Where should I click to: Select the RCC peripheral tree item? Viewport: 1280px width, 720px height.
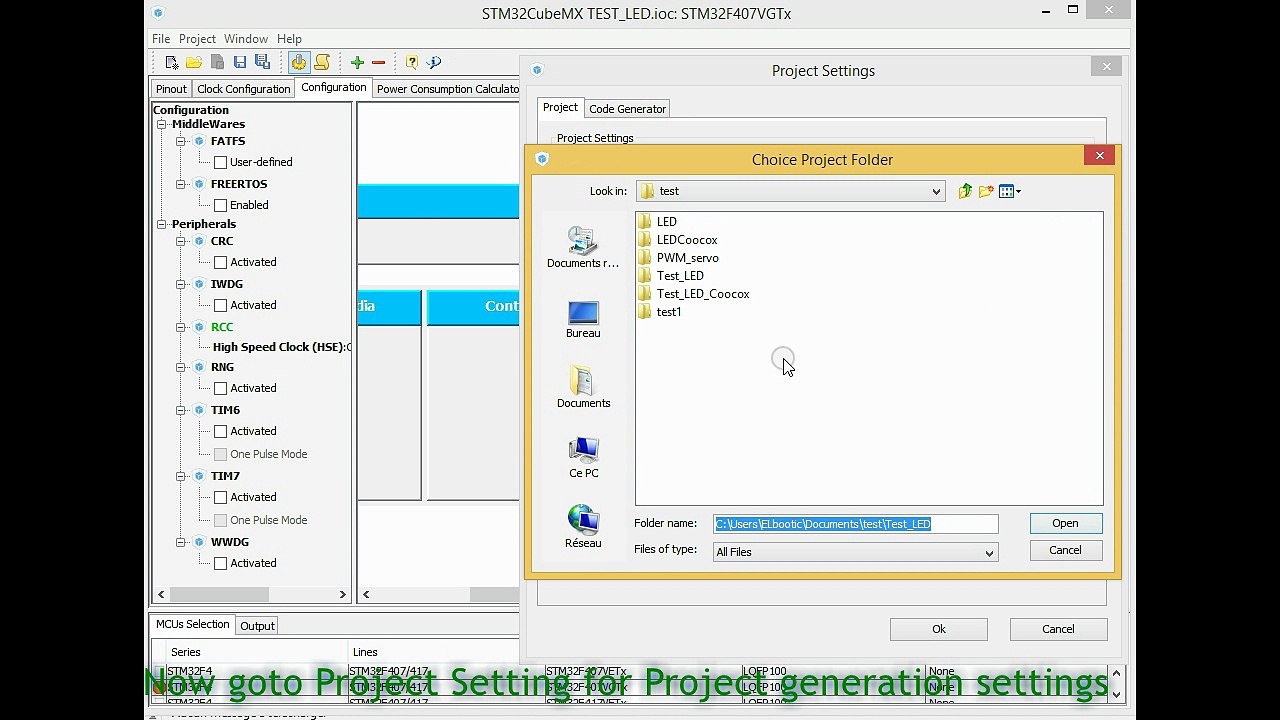(x=222, y=327)
